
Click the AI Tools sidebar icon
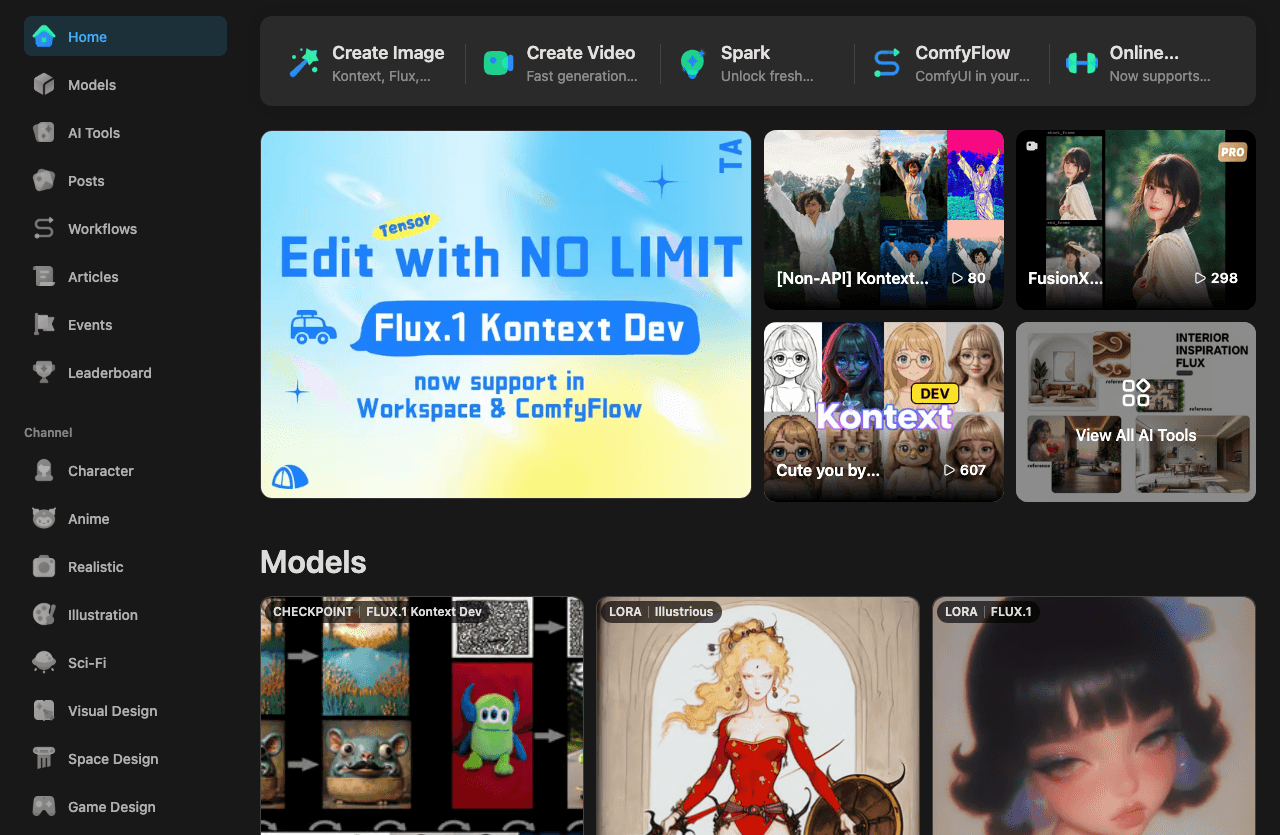(x=44, y=133)
